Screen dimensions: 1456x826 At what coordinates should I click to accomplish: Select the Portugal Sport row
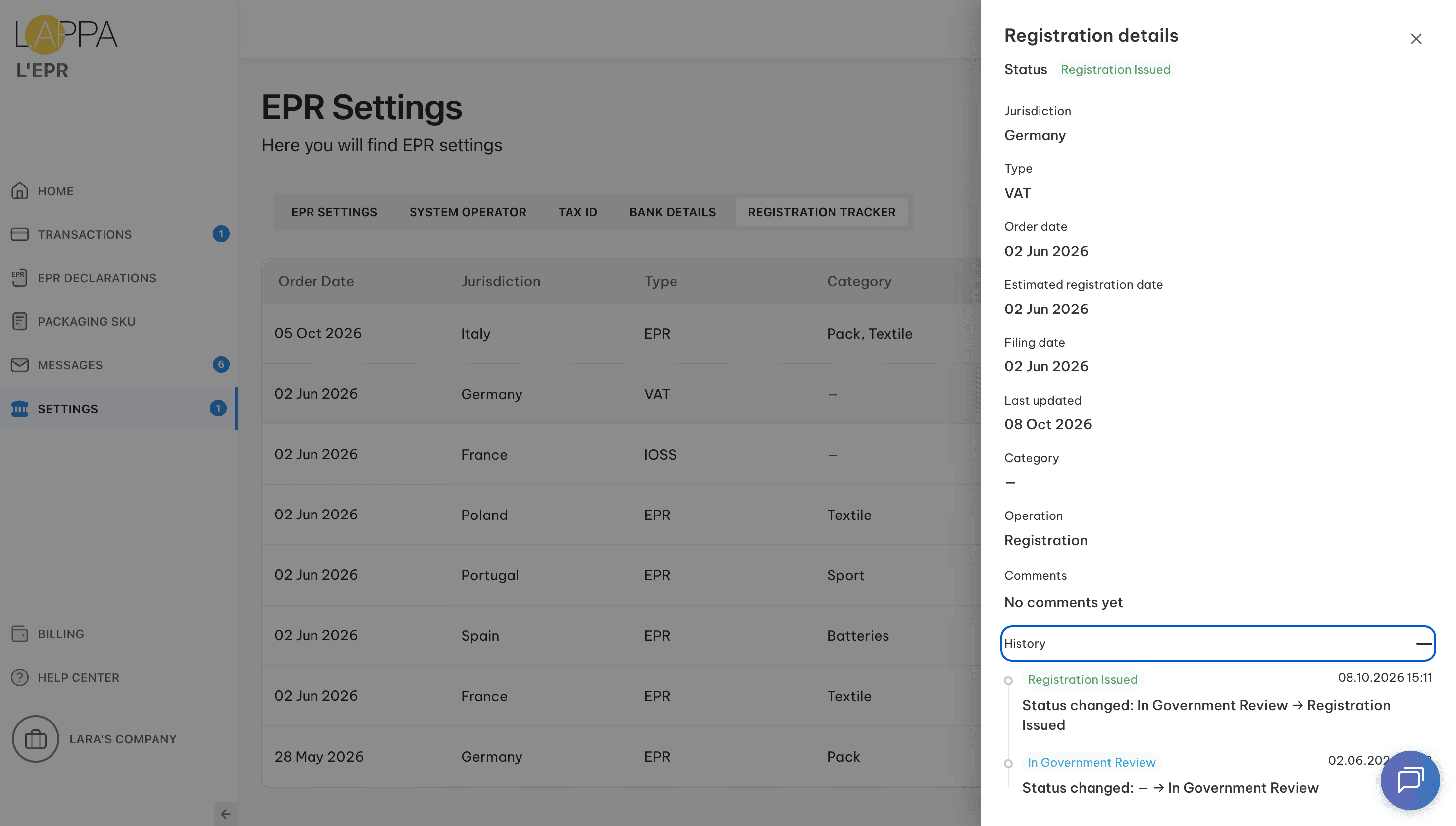pos(621,575)
